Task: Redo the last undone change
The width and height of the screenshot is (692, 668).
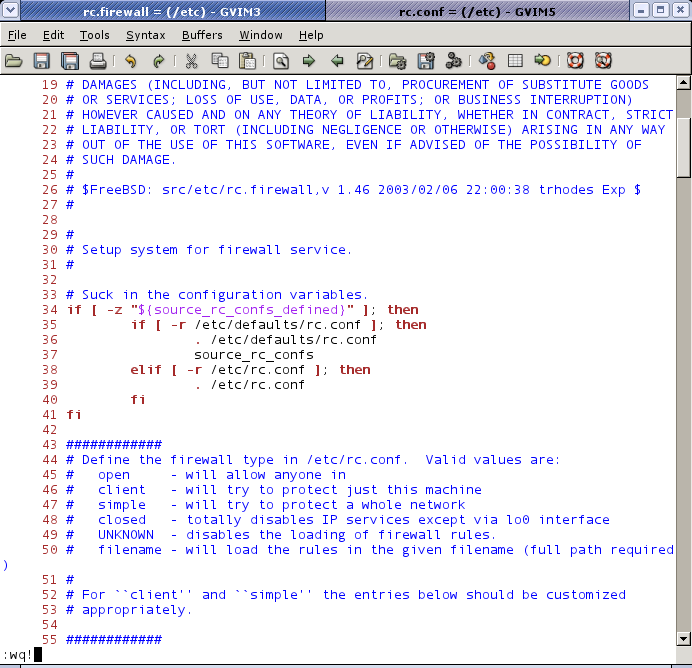Action: tap(158, 60)
